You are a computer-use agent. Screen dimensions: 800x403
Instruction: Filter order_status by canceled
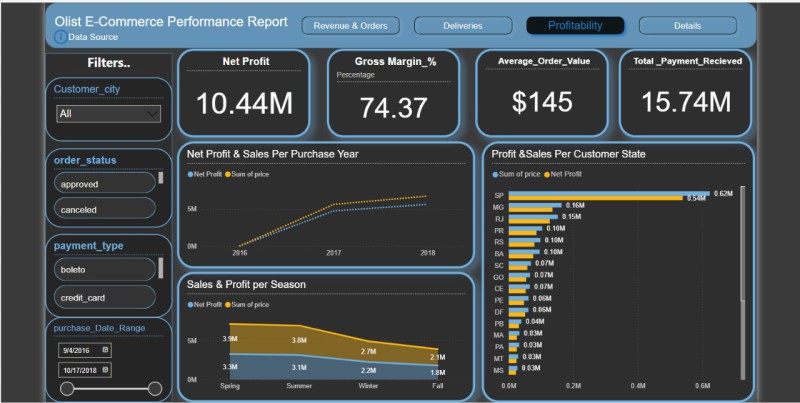pos(105,209)
